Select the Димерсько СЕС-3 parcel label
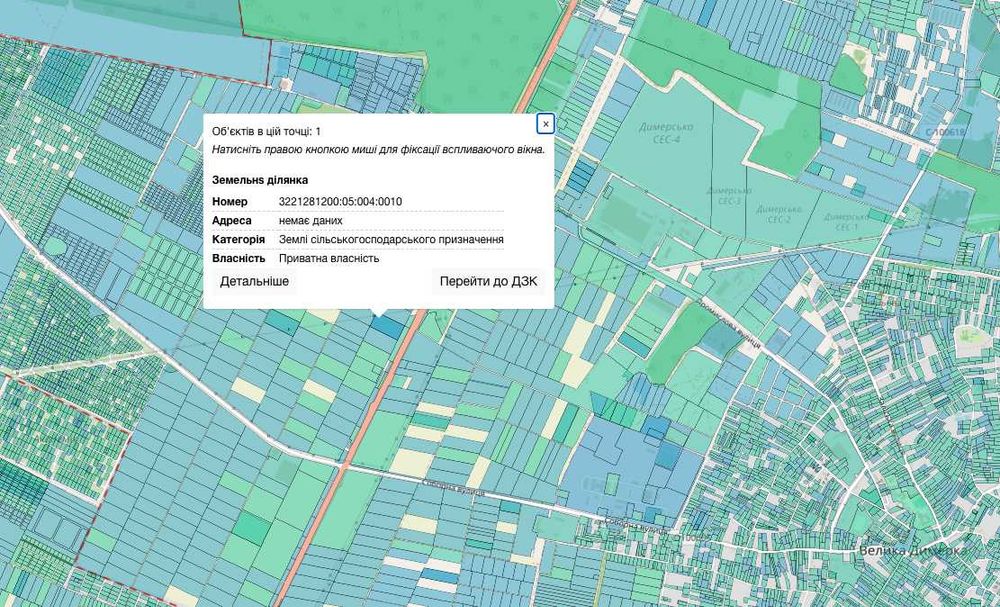The width and height of the screenshot is (1000, 607). click(729, 196)
